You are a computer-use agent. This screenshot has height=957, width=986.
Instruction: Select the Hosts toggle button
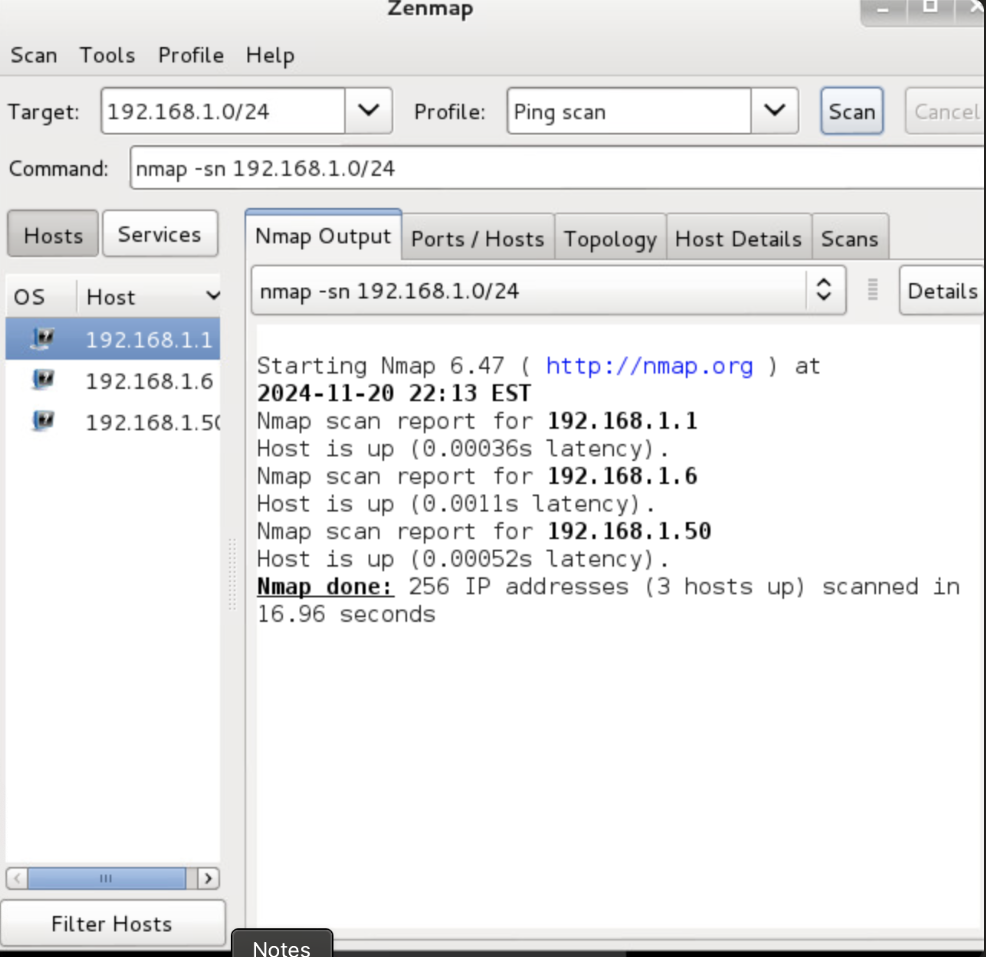53,235
